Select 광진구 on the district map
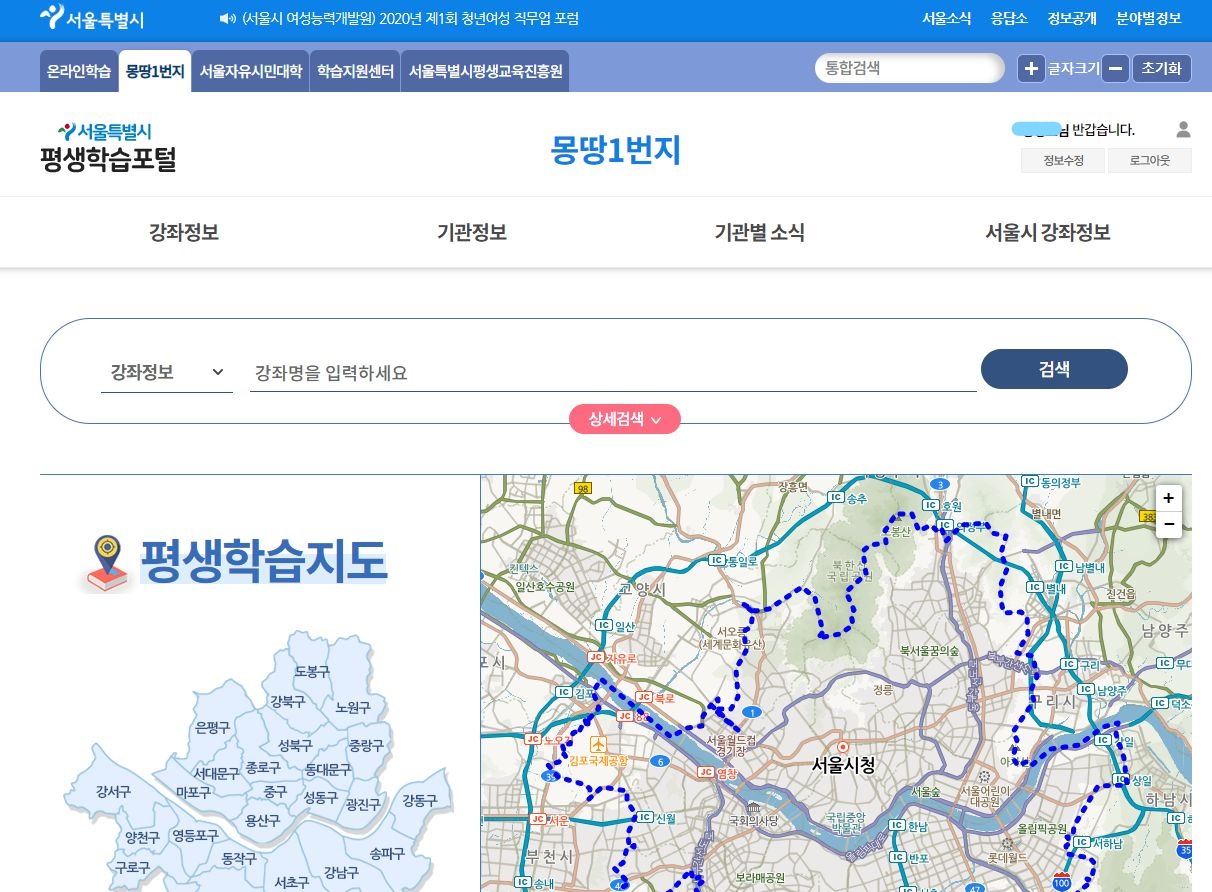Screen dimensions: 1212x892 click(362, 804)
